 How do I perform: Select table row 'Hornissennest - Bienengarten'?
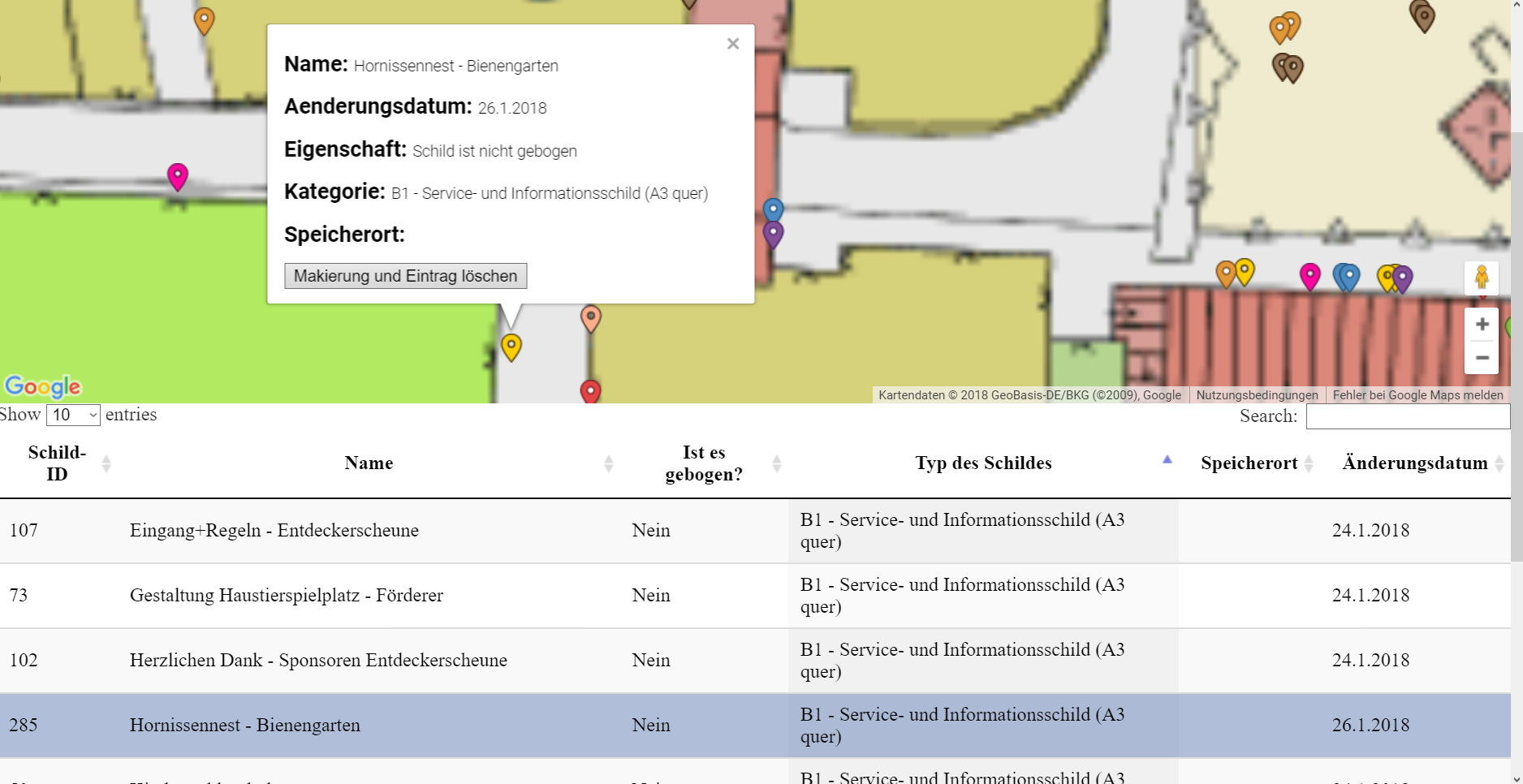pyautogui.click(x=755, y=726)
